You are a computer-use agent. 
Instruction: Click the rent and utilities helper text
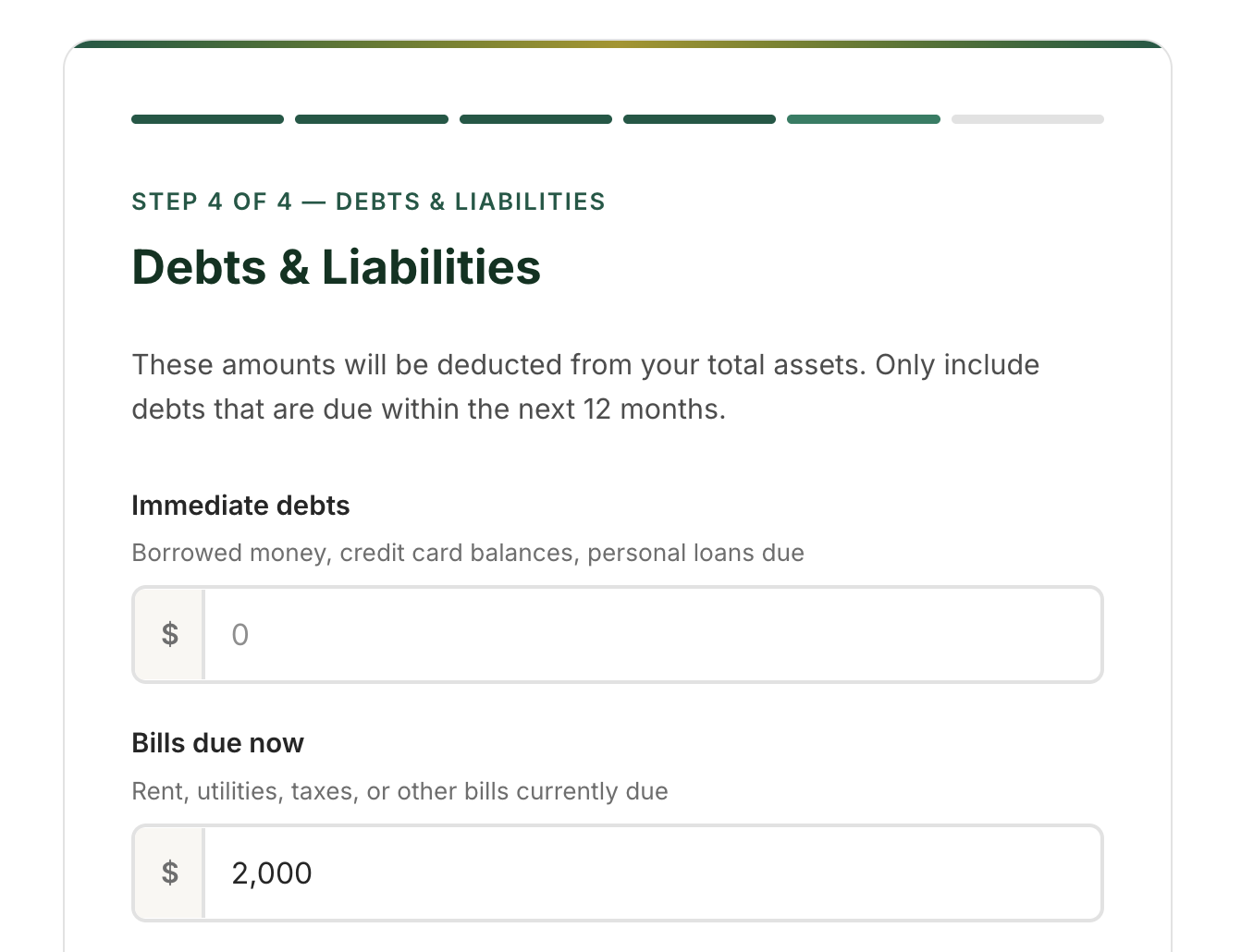[399, 791]
